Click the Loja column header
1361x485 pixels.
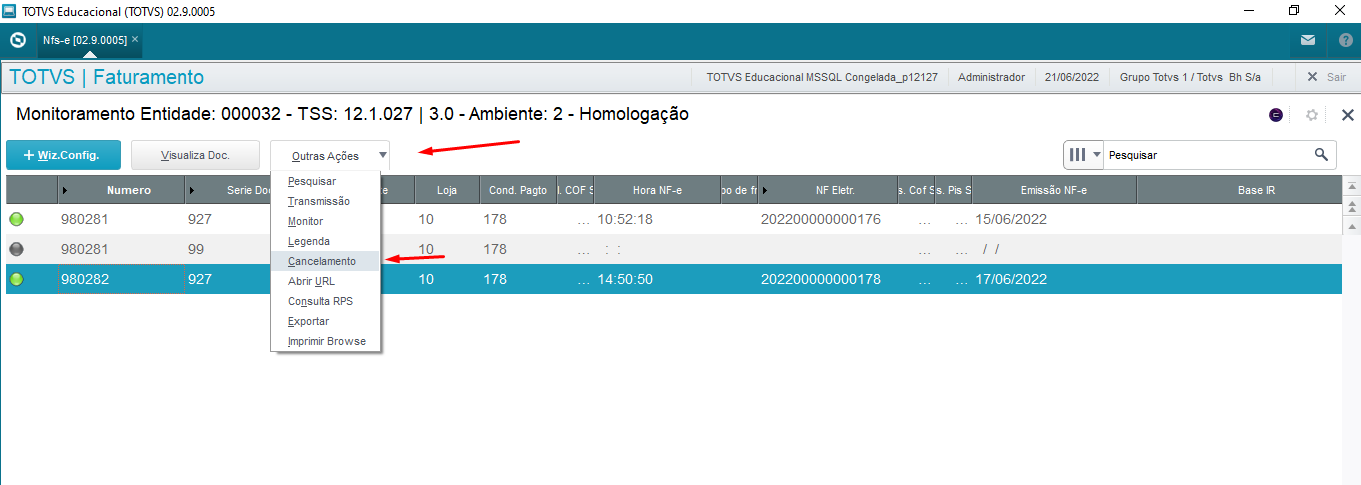click(446, 190)
